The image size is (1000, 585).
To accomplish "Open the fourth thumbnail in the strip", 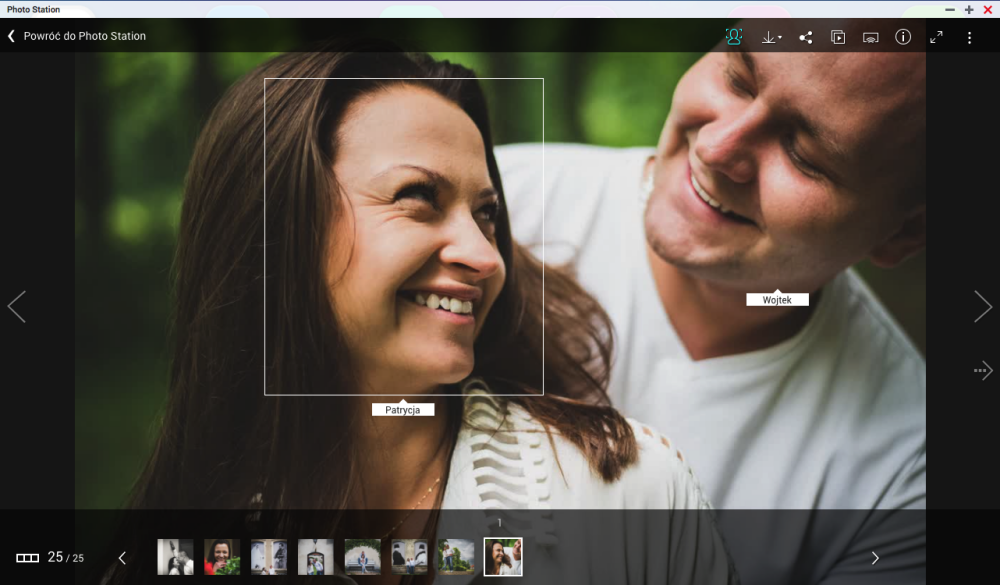I will (x=316, y=557).
